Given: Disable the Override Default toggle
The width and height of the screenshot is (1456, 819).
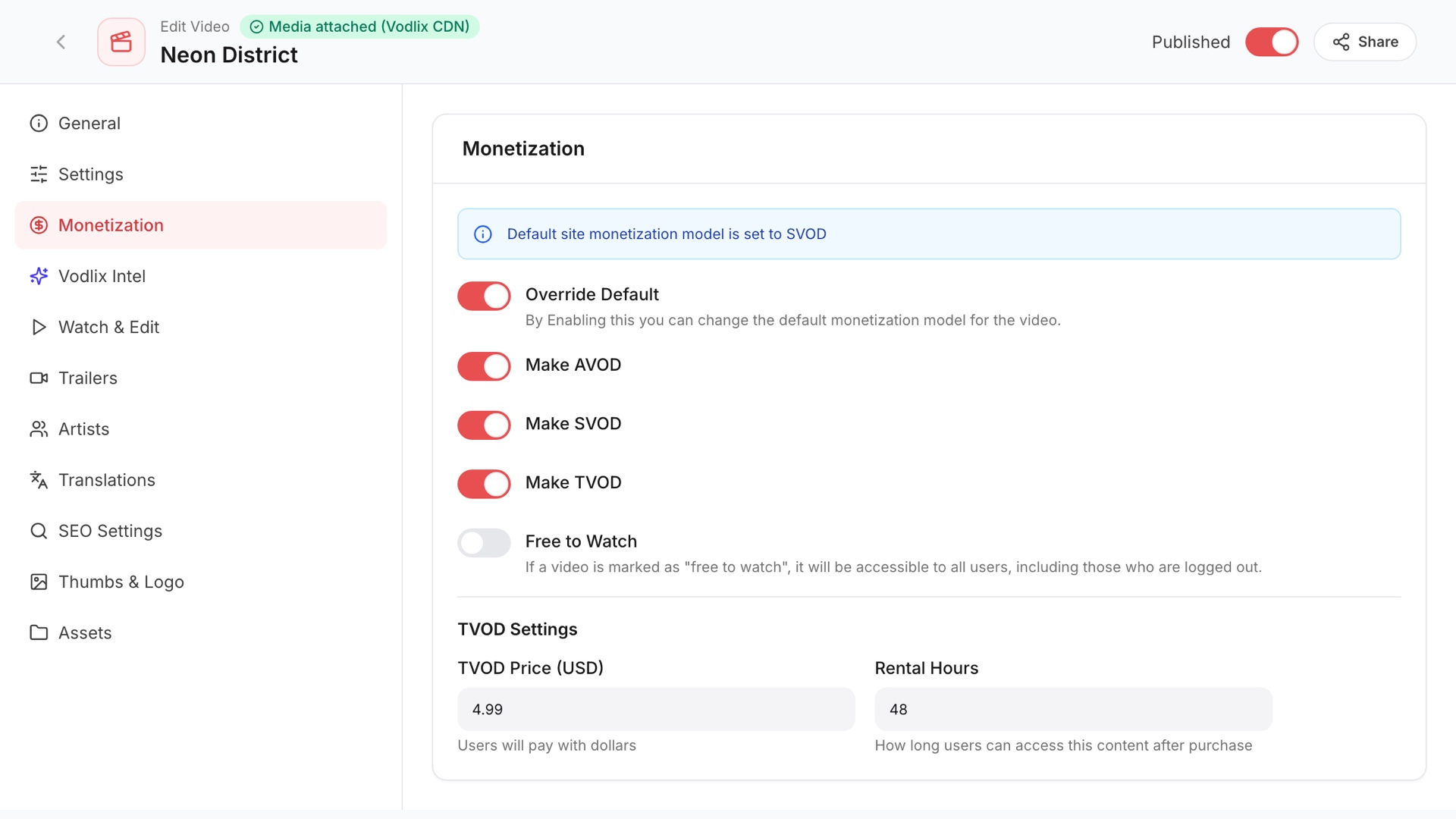Looking at the screenshot, I should (484, 296).
